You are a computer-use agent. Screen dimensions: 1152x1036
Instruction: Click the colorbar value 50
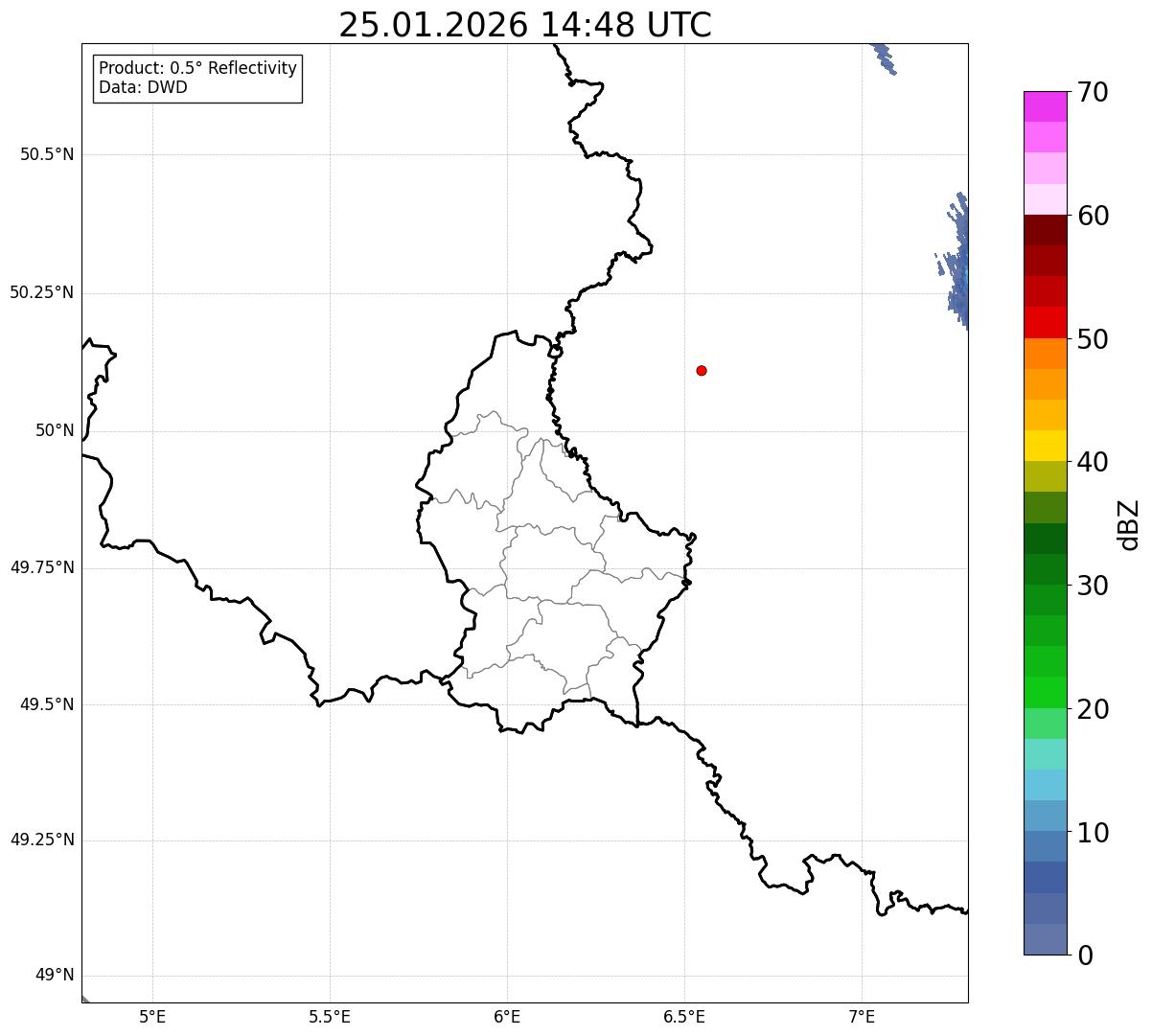pos(1093,339)
